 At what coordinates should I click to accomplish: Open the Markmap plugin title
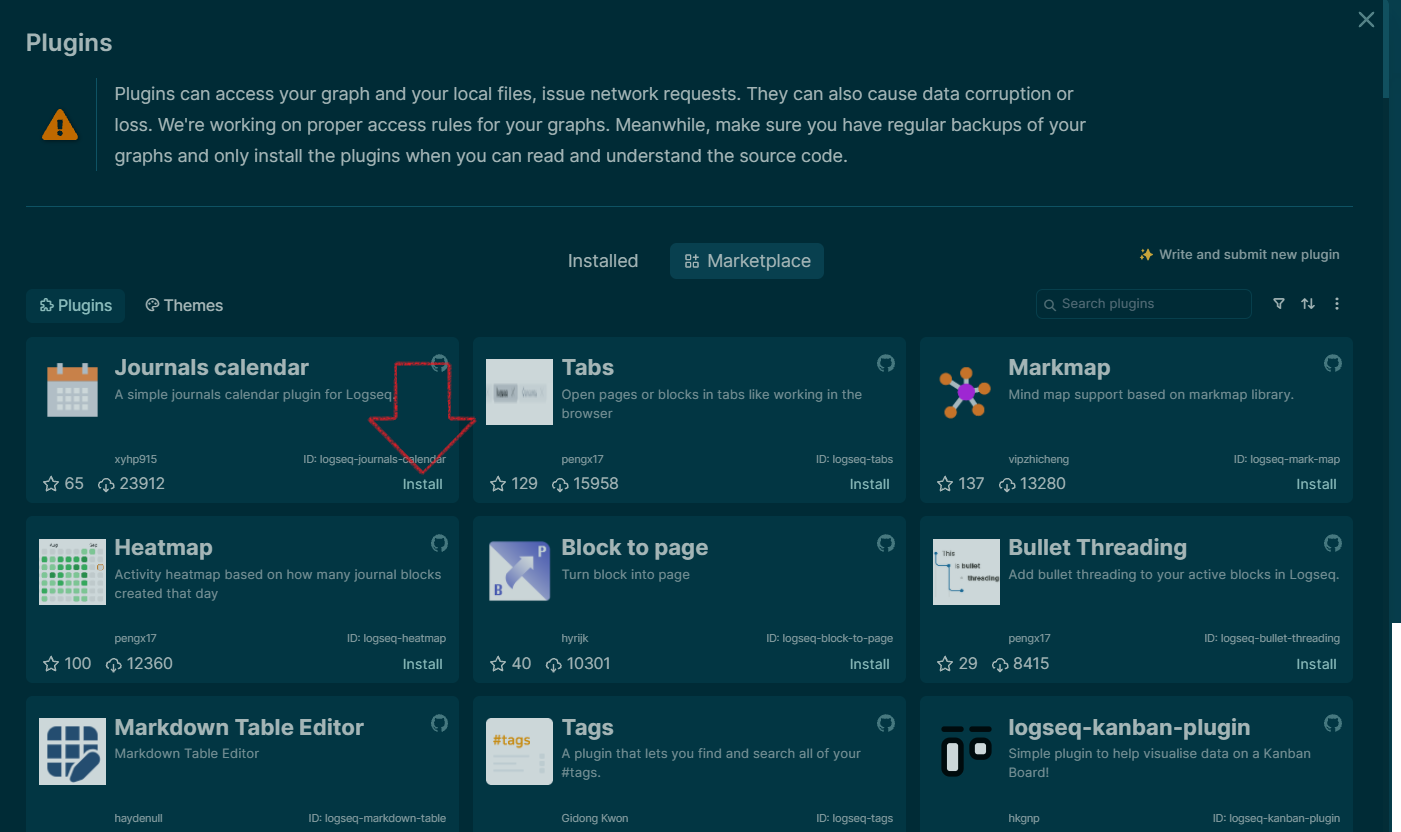point(1060,368)
